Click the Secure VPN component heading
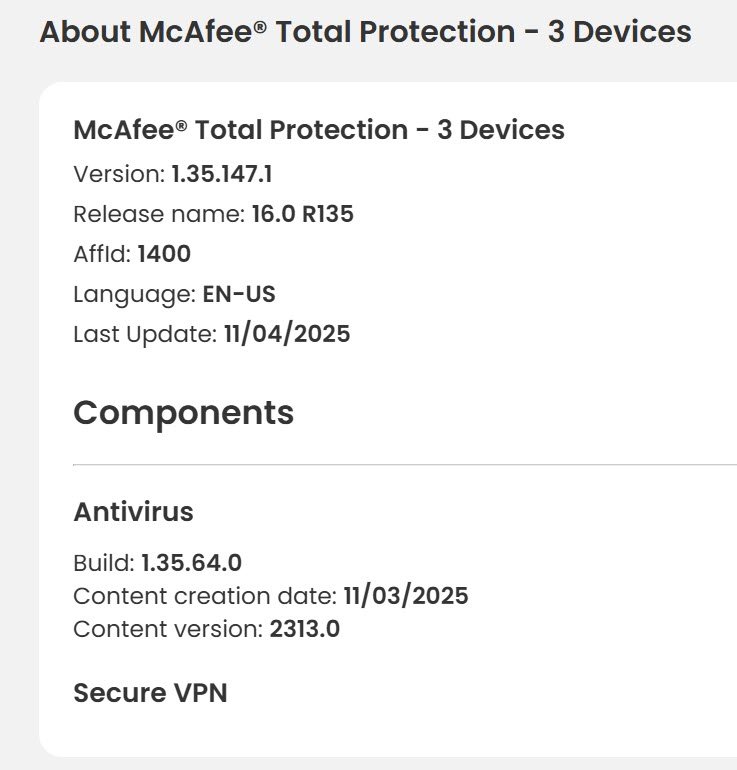Image resolution: width=737 pixels, height=770 pixels. coord(150,692)
